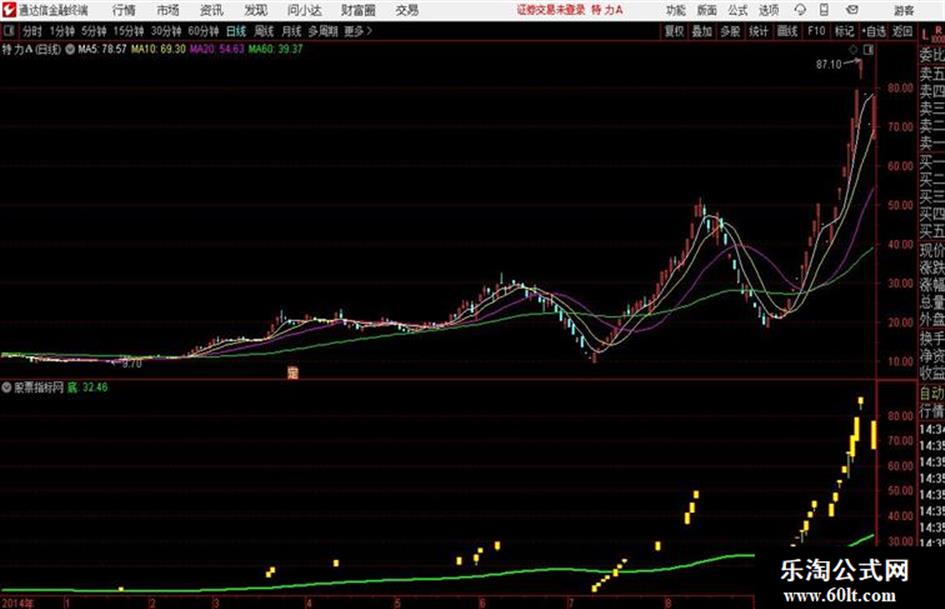Click the 游客 user label
Viewport: 945px width, 609px height.
[x=903, y=10]
